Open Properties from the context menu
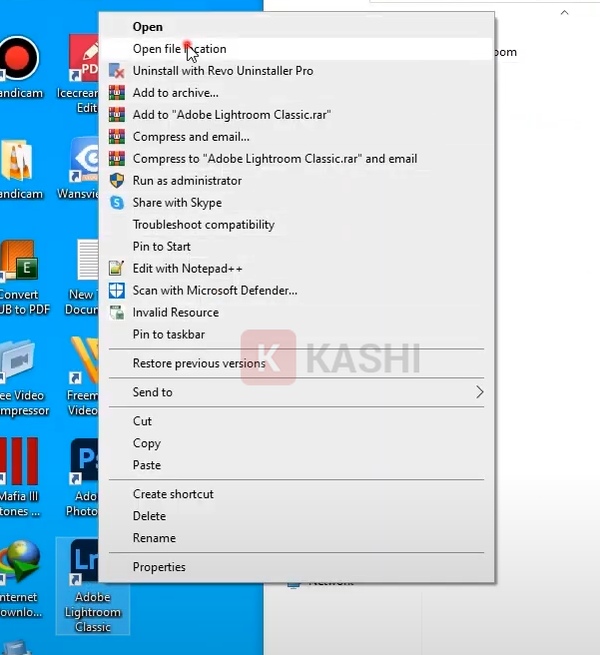The width and height of the screenshot is (600, 655). pyautogui.click(x=159, y=567)
